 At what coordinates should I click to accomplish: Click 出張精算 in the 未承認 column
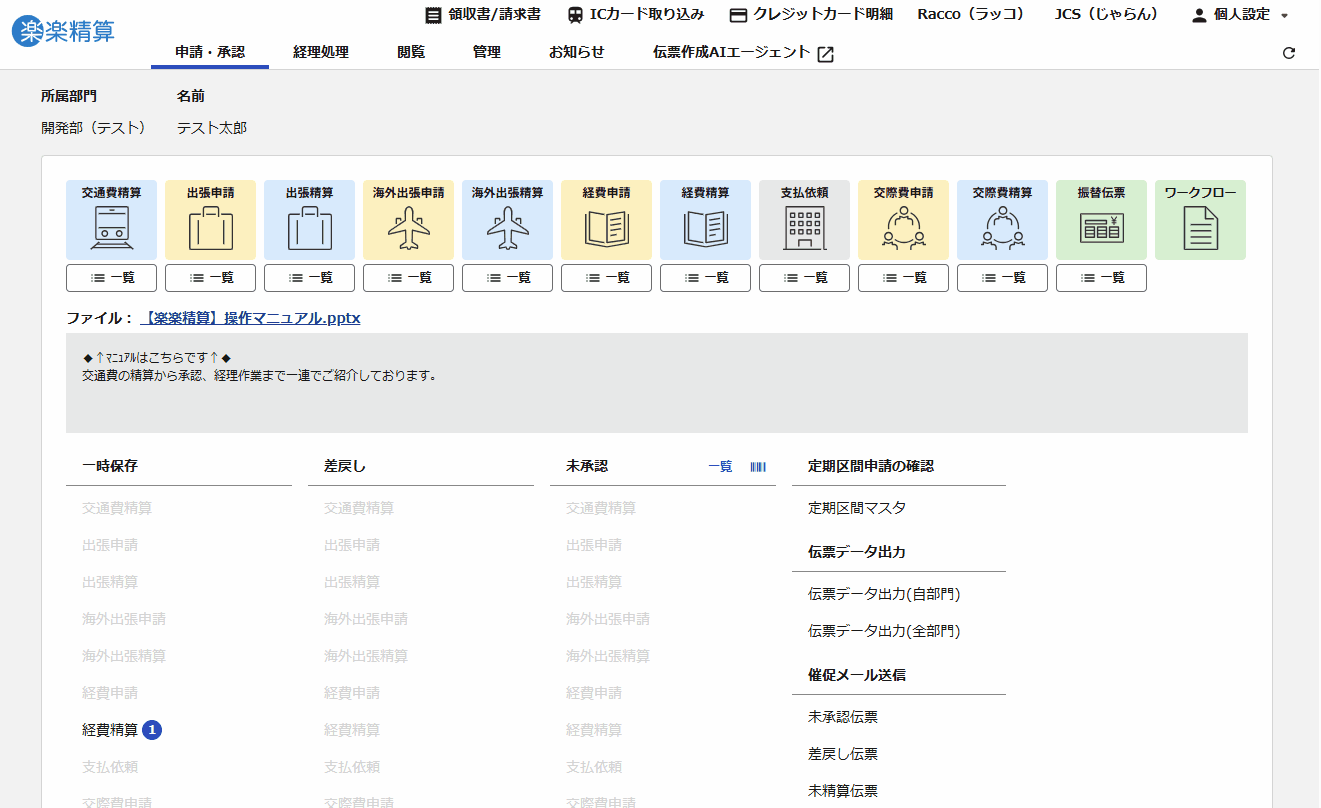point(594,582)
